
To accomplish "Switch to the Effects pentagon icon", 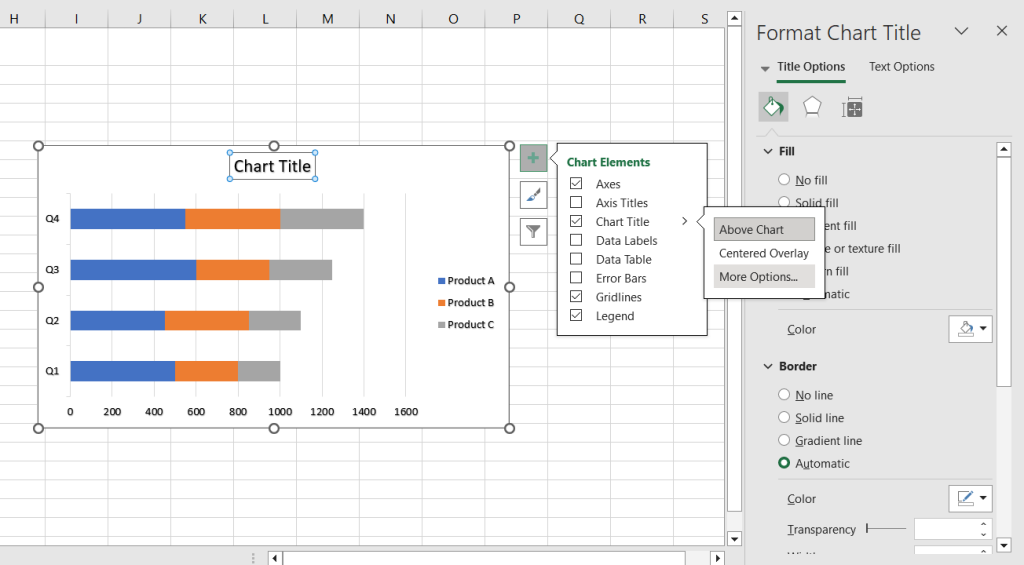I will click(x=812, y=107).
